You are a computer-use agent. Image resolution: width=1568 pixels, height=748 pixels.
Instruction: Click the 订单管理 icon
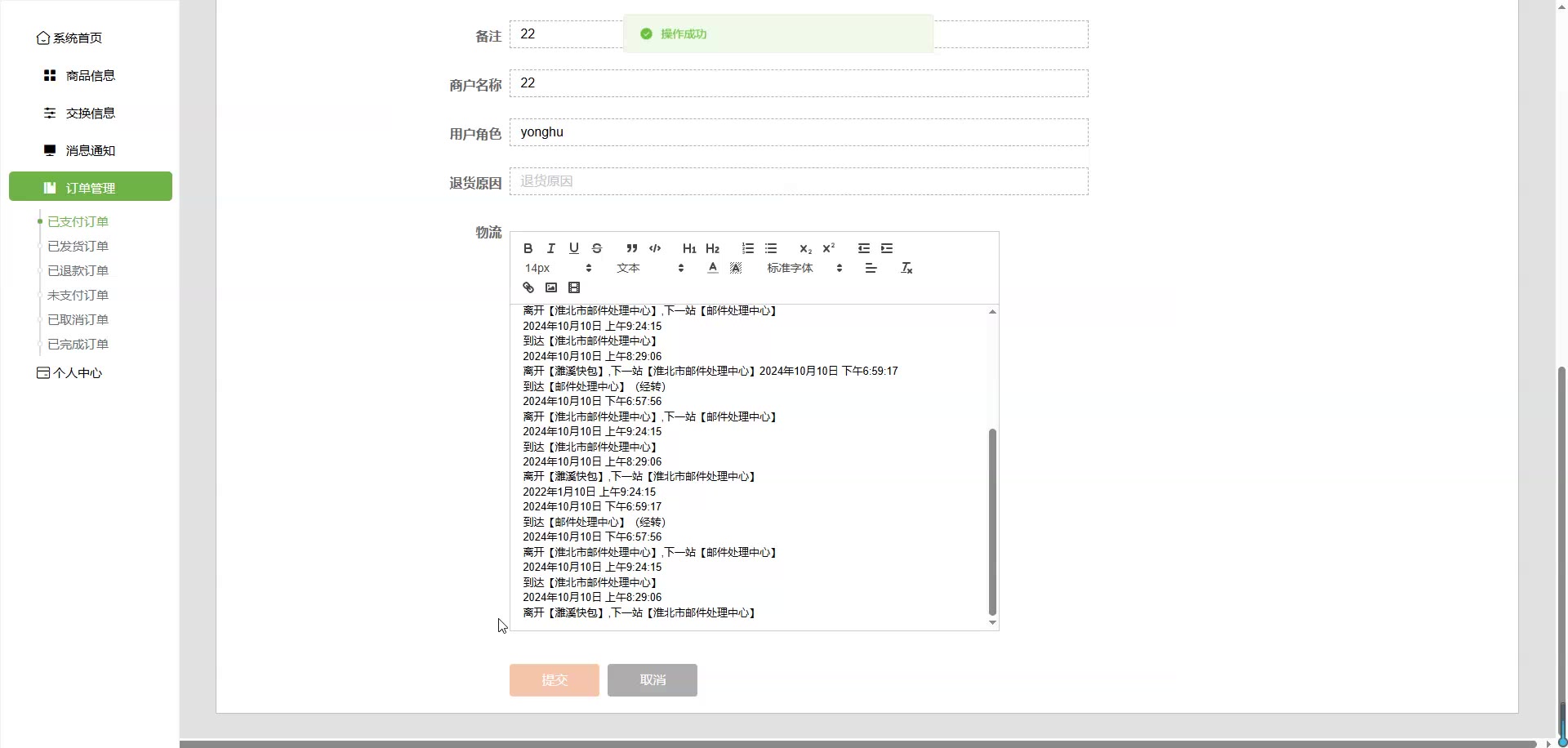50,188
